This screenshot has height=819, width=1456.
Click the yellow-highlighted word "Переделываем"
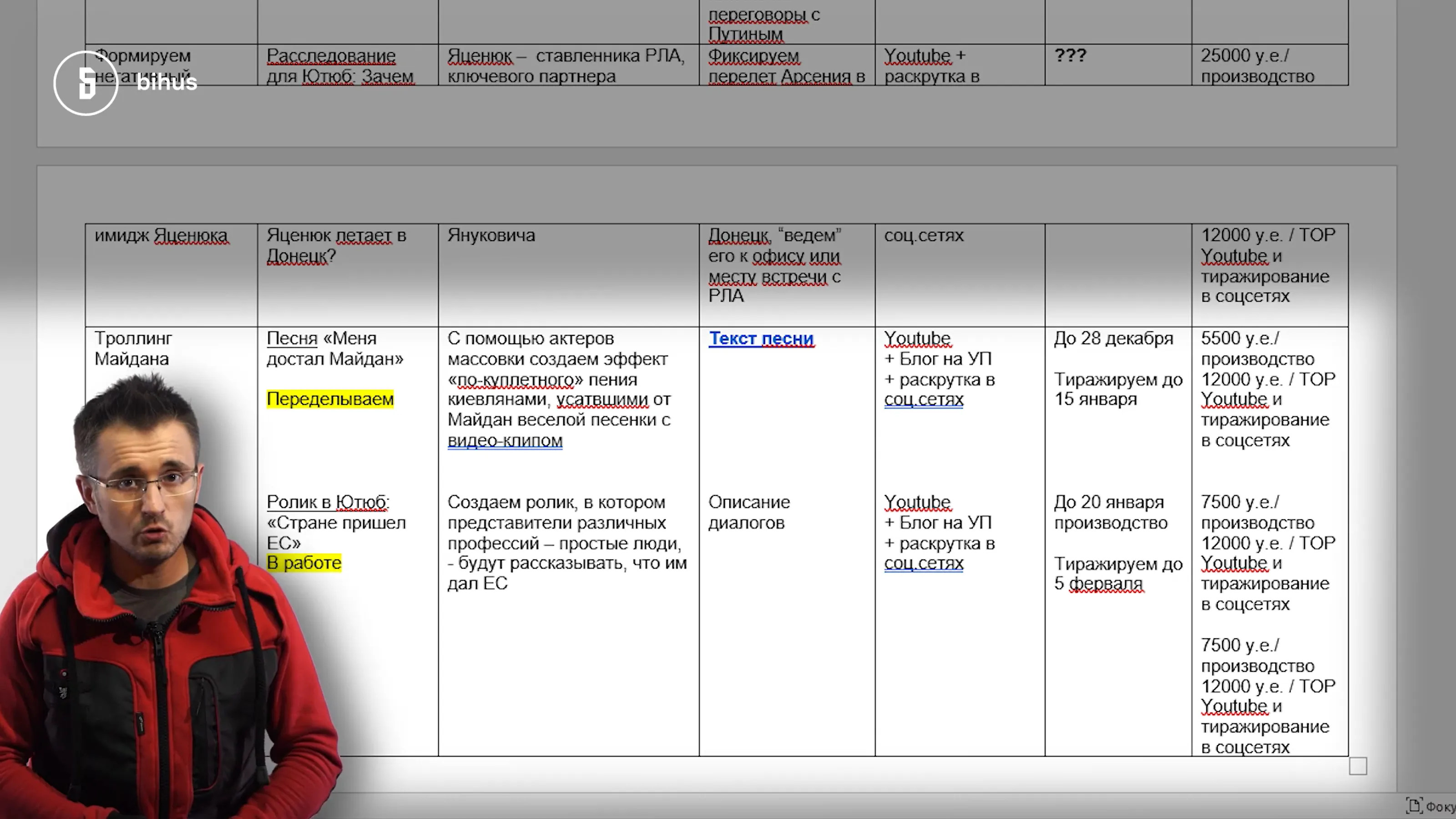[330, 399]
